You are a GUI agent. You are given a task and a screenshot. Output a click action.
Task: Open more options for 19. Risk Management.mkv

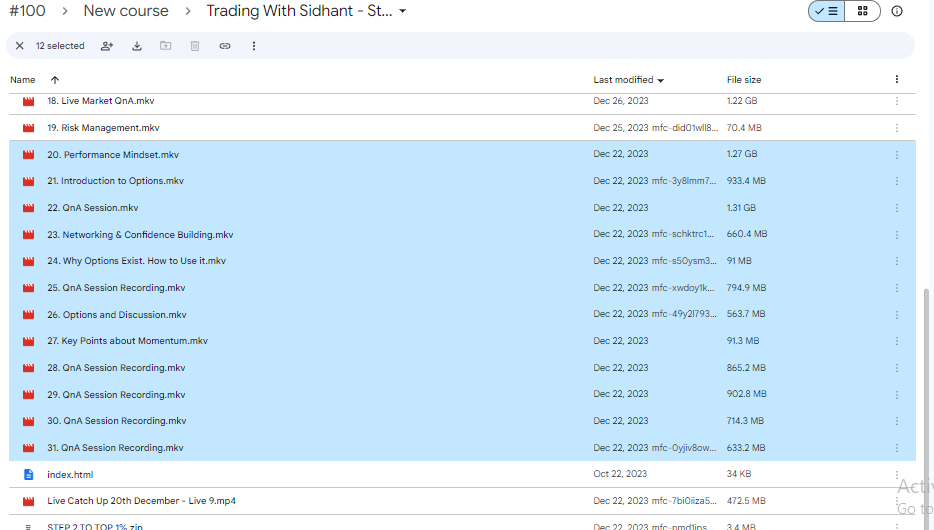tap(896, 128)
